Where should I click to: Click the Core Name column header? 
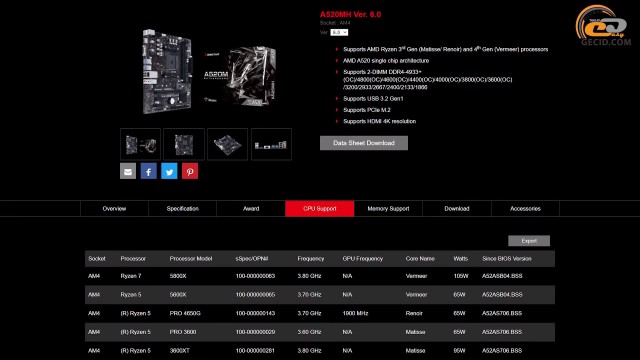click(x=420, y=259)
